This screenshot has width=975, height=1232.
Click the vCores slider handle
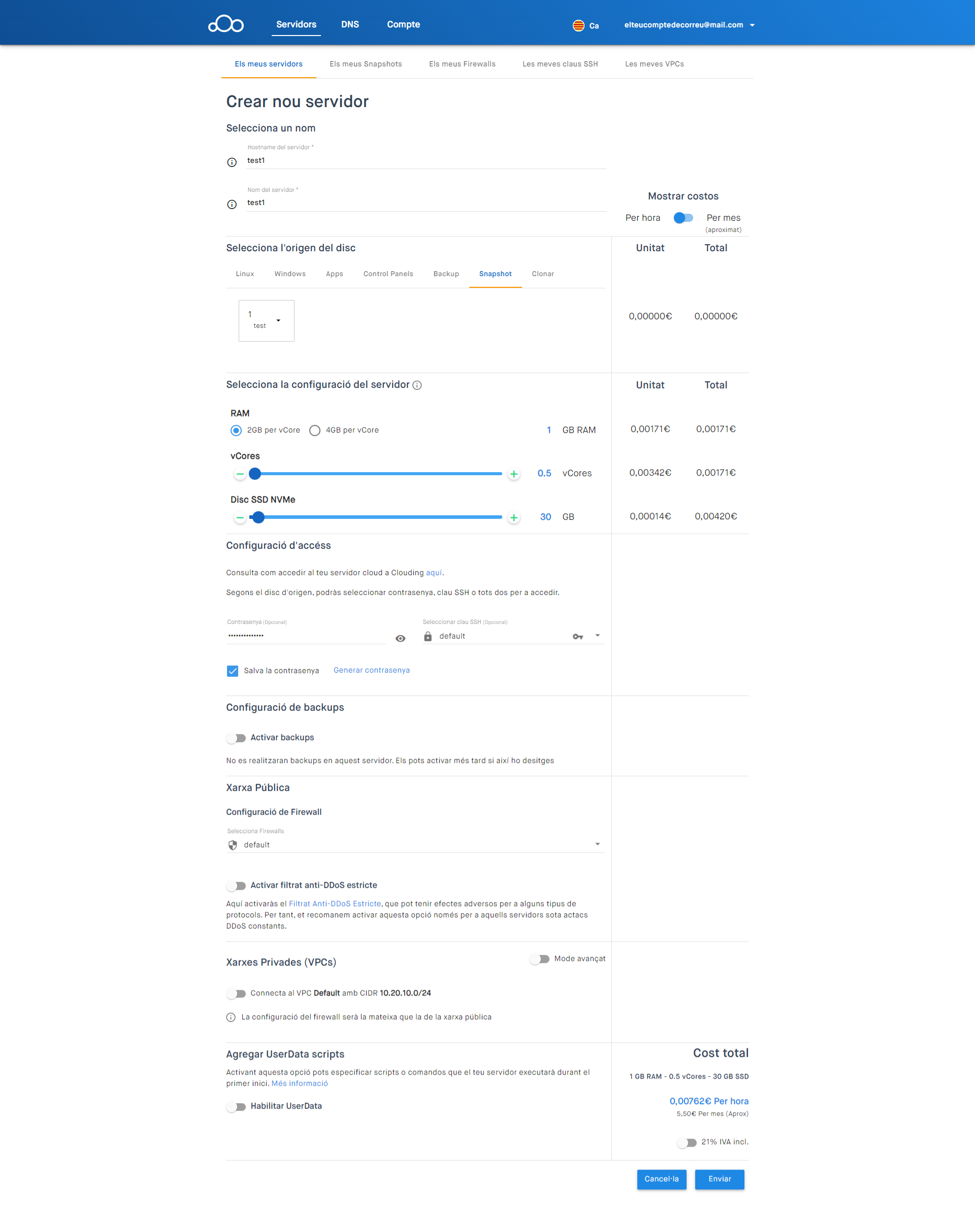(x=254, y=474)
